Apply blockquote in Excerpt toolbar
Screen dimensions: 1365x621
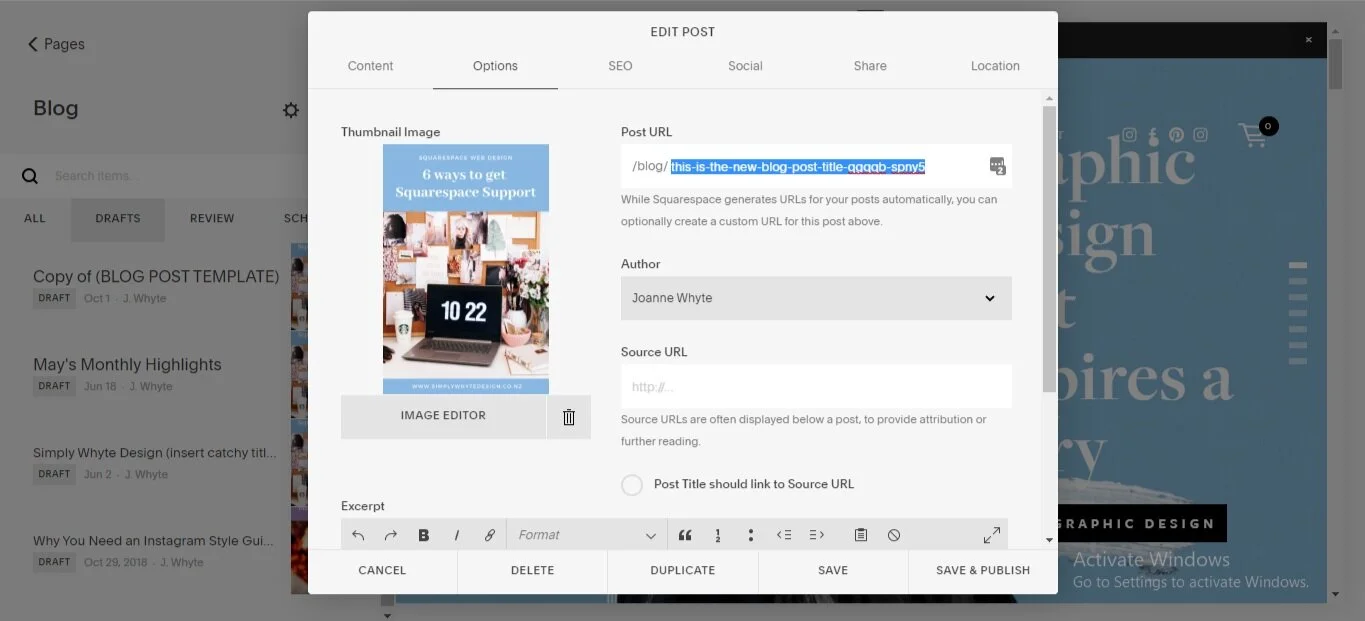685,535
